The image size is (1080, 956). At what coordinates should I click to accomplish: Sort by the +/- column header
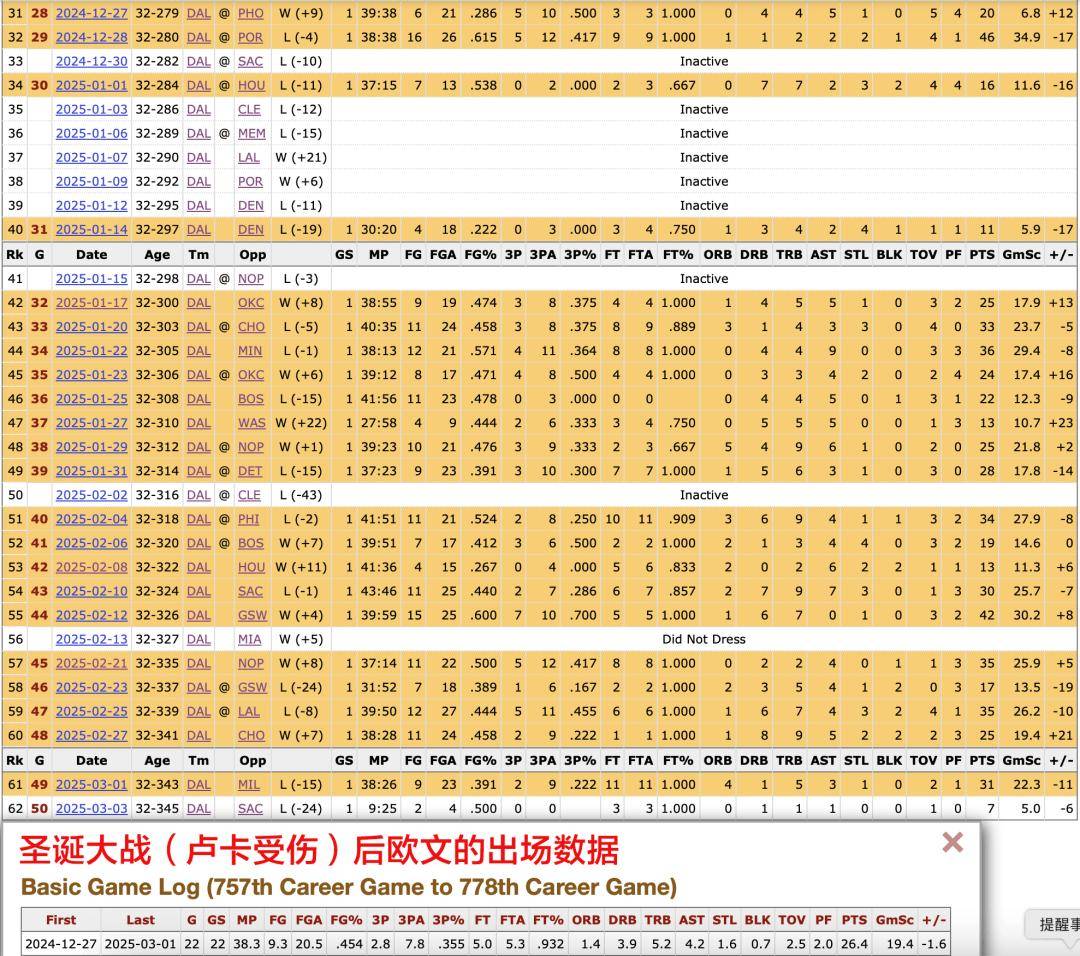point(1060,255)
